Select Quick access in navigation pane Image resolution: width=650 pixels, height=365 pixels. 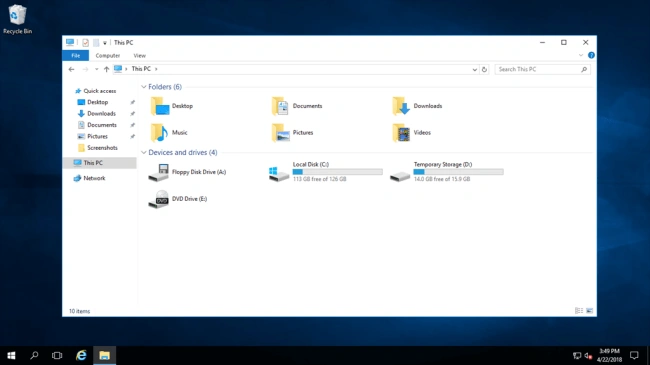[99, 91]
